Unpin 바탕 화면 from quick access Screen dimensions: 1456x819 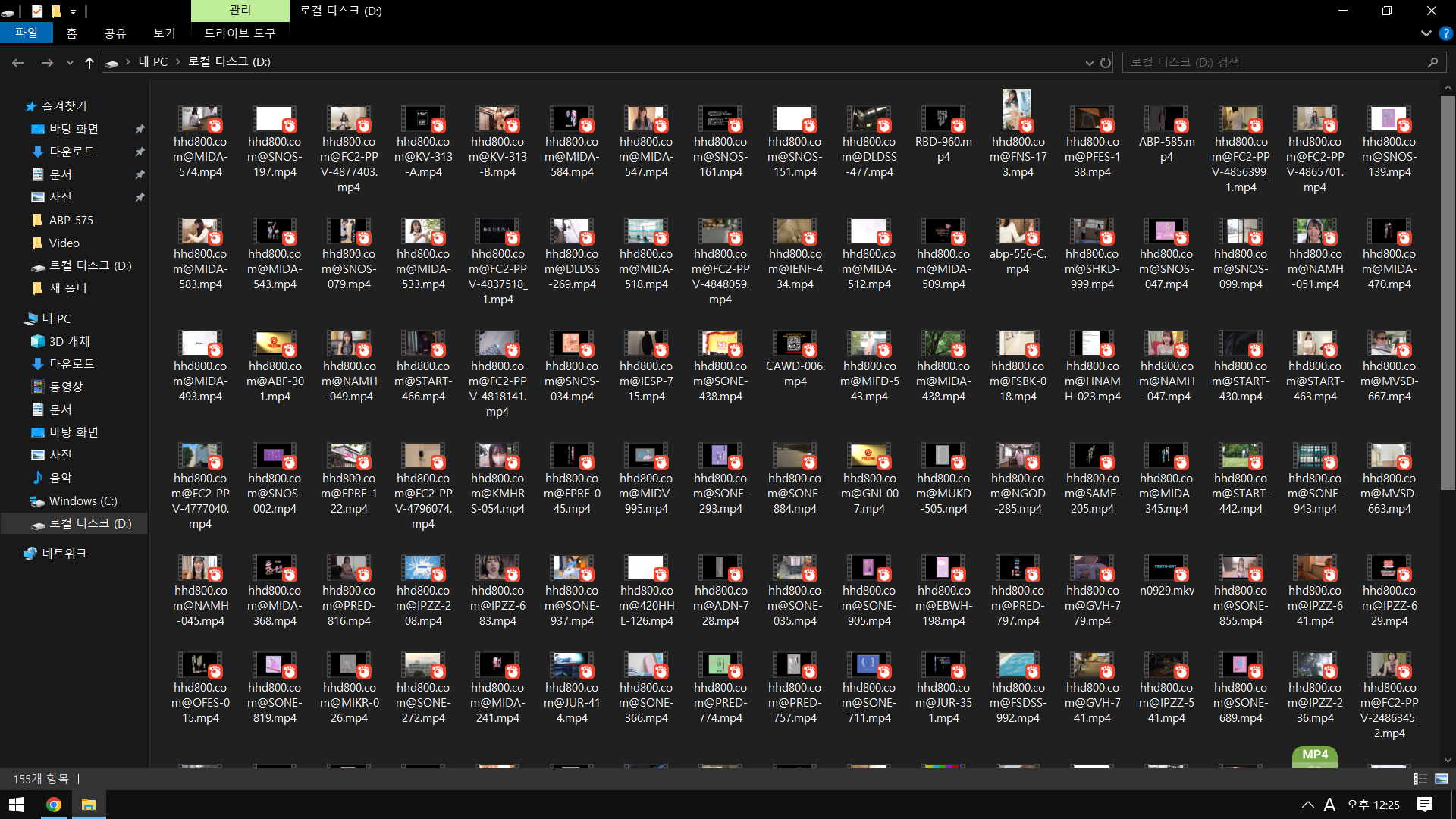(x=140, y=129)
